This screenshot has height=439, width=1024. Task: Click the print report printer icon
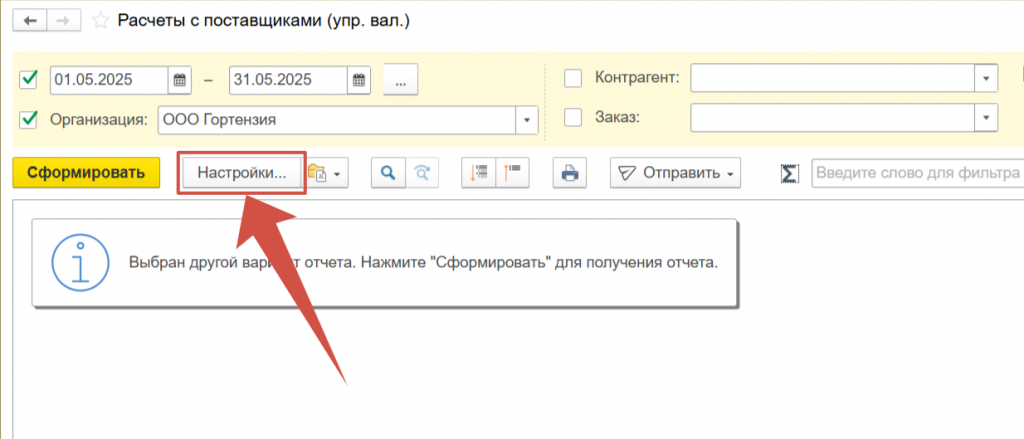(x=570, y=173)
